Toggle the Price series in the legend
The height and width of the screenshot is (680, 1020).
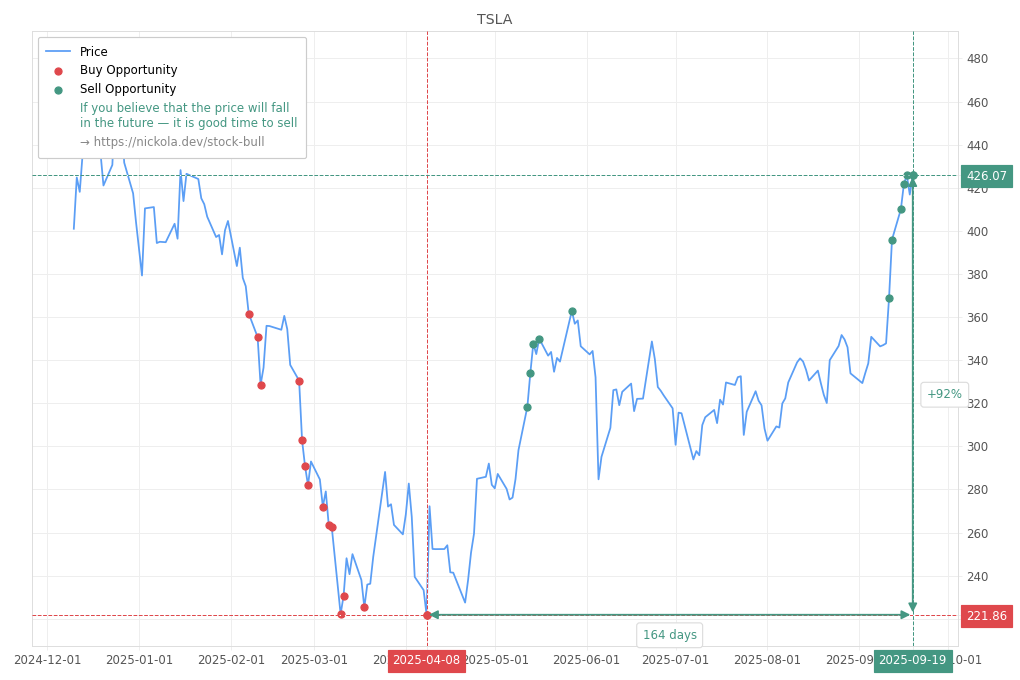(94, 52)
